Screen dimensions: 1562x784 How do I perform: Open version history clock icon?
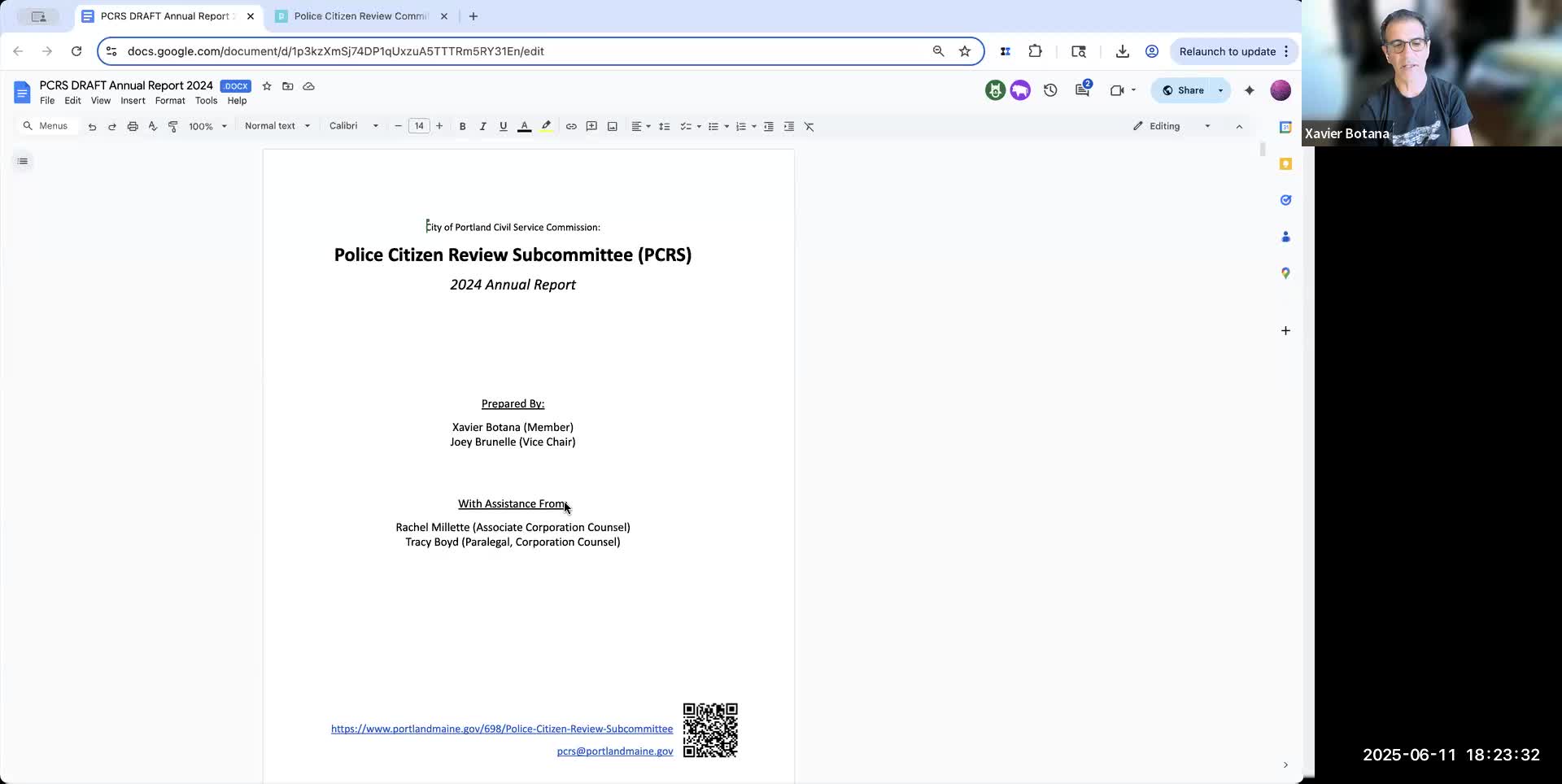1050,90
